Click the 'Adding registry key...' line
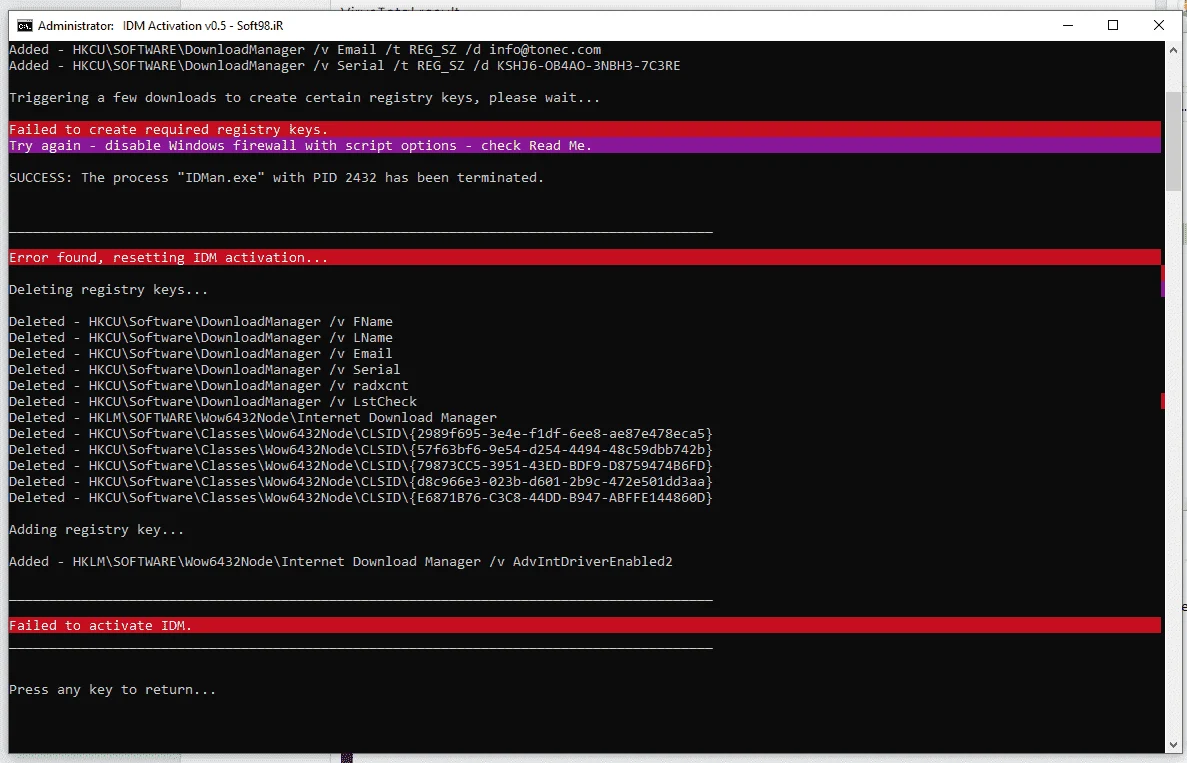Image resolution: width=1187 pixels, height=763 pixels. pos(96,530)
